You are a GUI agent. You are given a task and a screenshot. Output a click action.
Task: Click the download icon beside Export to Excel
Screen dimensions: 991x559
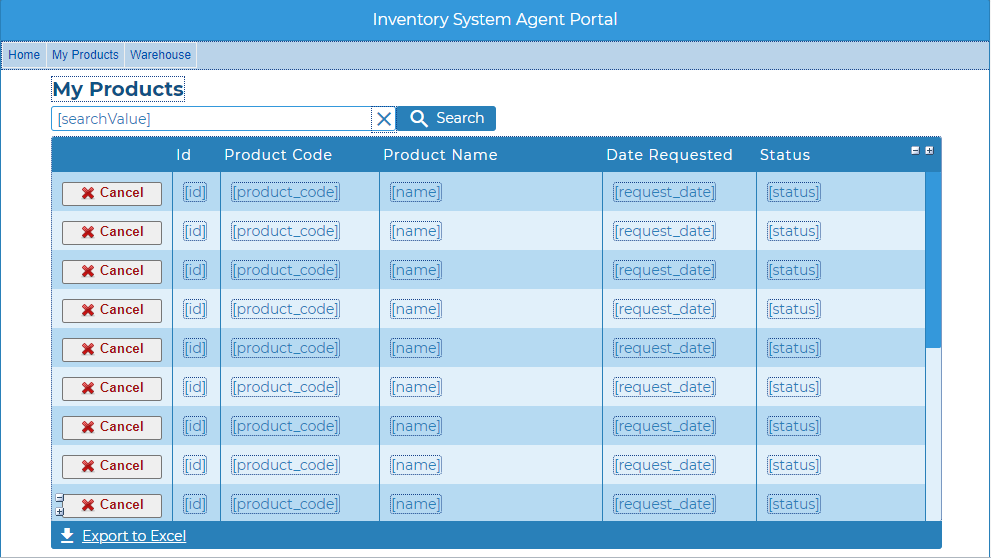click(x=67, y=536)
